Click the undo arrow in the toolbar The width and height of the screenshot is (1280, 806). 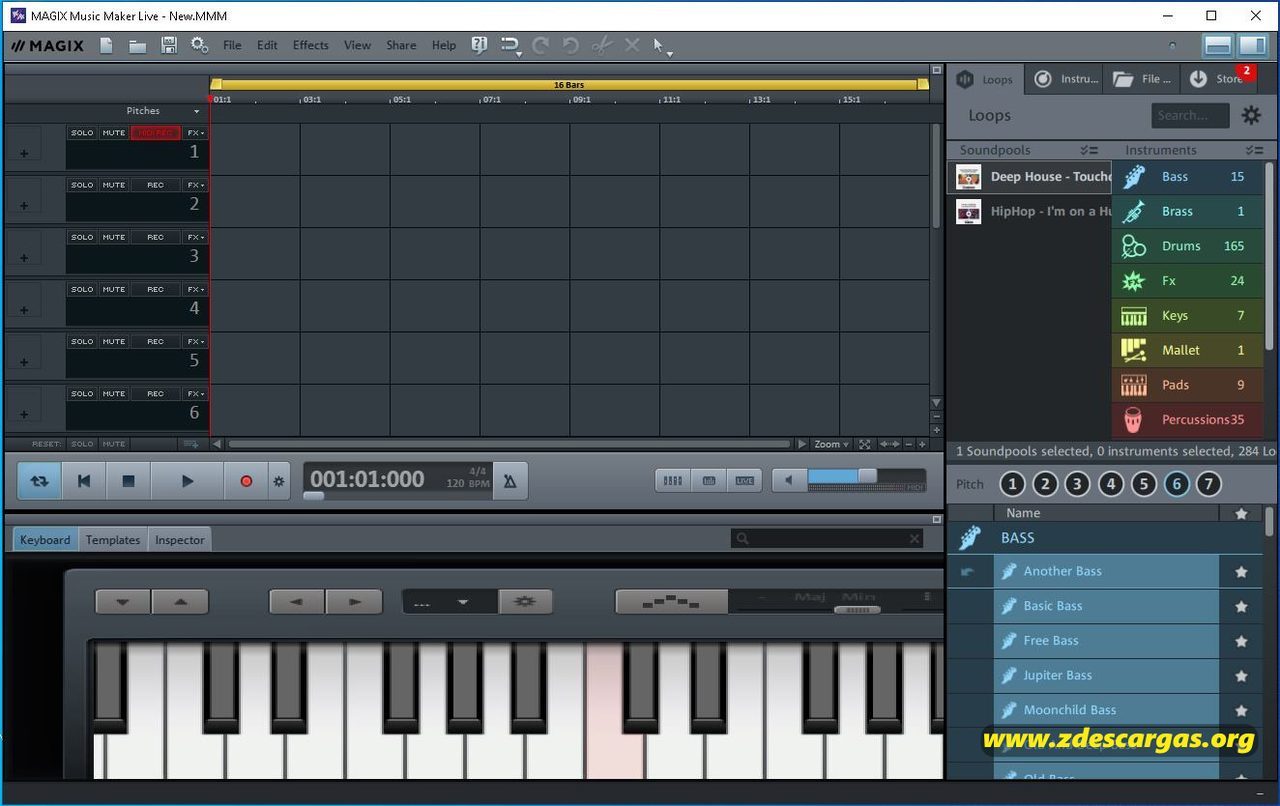coord(571,45)
